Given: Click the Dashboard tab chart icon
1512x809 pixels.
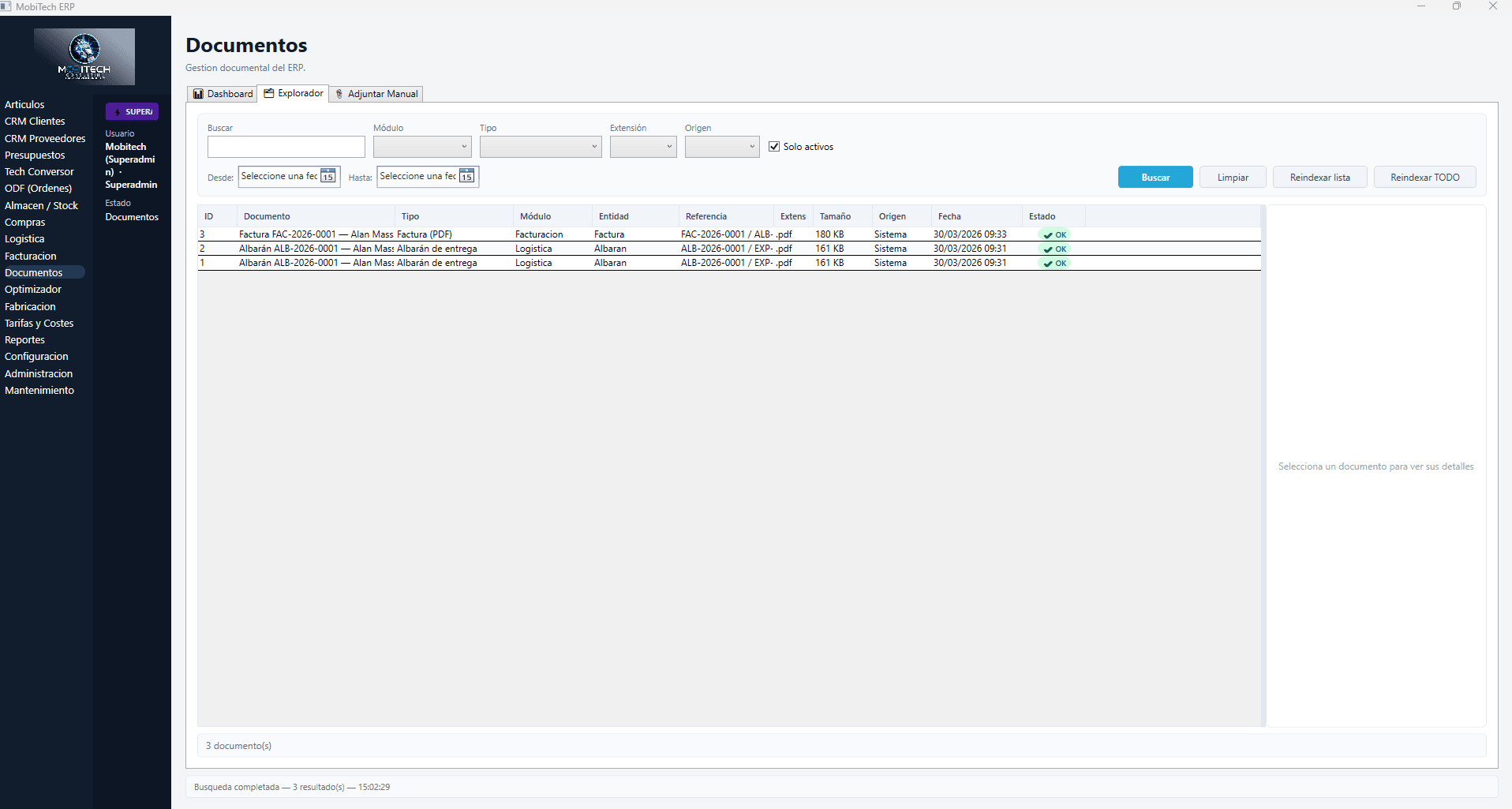Looking at the screenshot, I should click(x=198, y=94).
